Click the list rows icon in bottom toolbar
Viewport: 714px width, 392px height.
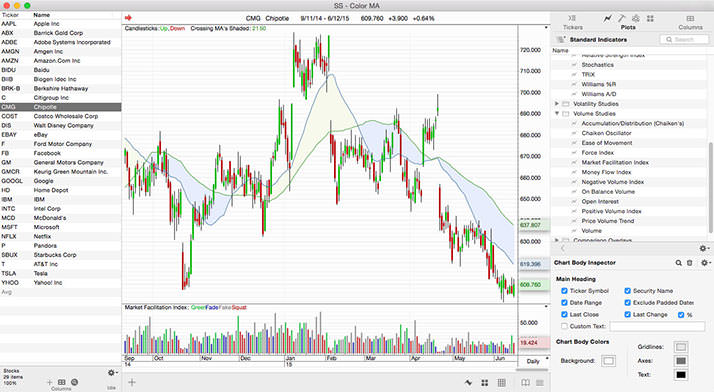click(x=540, y=382)
